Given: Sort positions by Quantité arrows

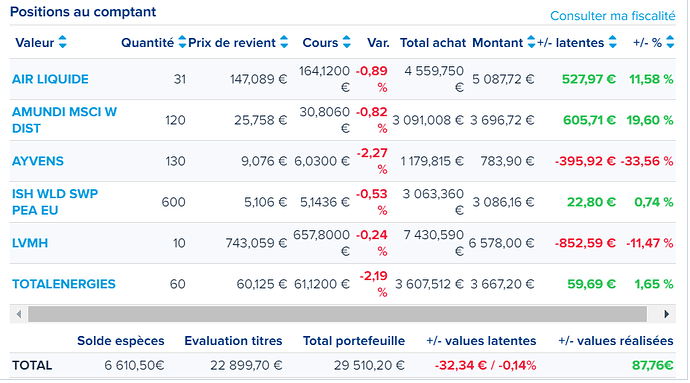Looking at the screenshot, I should click(182, 42).
